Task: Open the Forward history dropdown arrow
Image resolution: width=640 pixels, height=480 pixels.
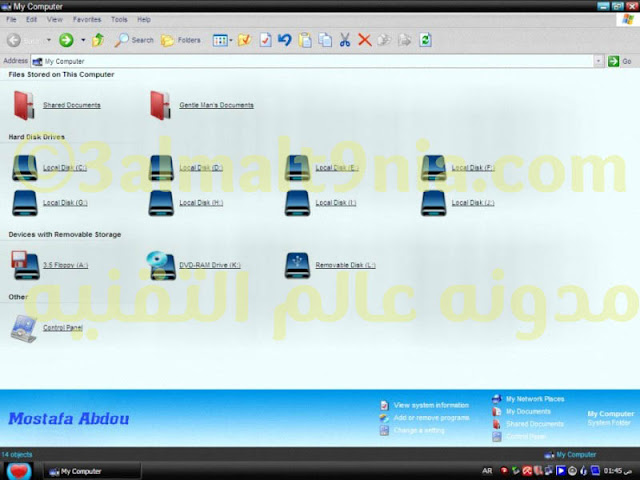Action: pyautogui.click(x=83, y=40)
